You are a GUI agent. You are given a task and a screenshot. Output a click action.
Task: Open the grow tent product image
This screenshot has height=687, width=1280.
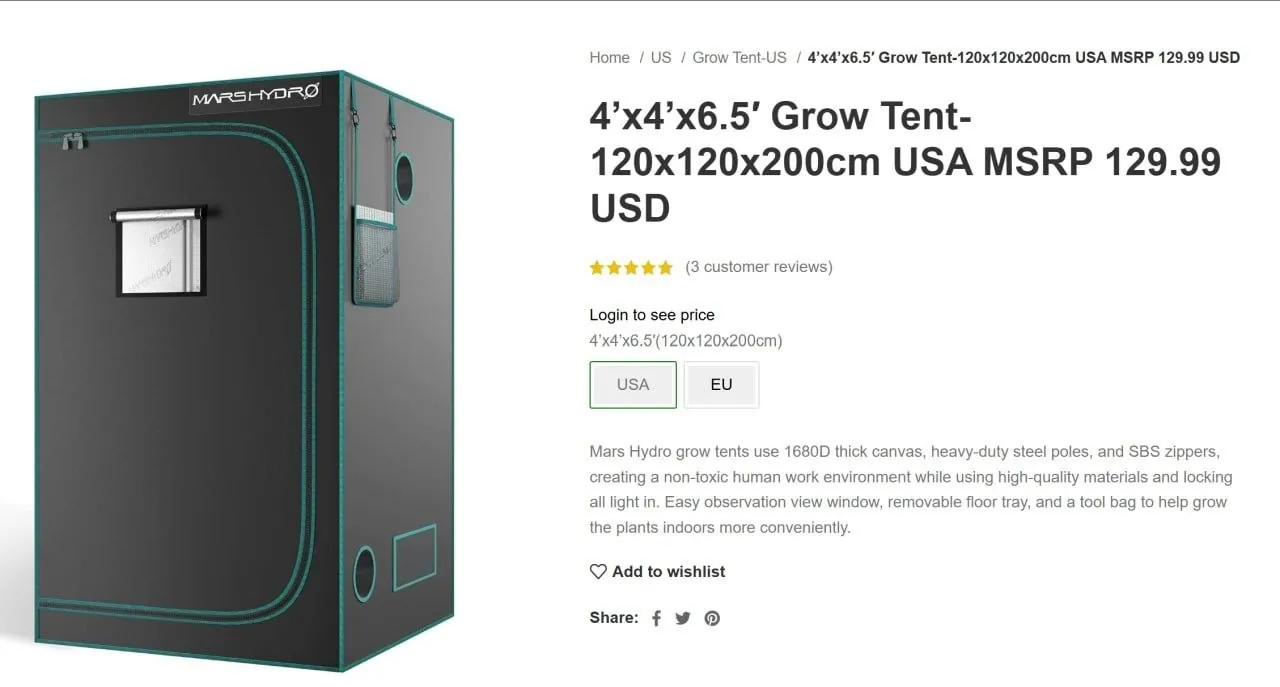(x=244, y=370)
